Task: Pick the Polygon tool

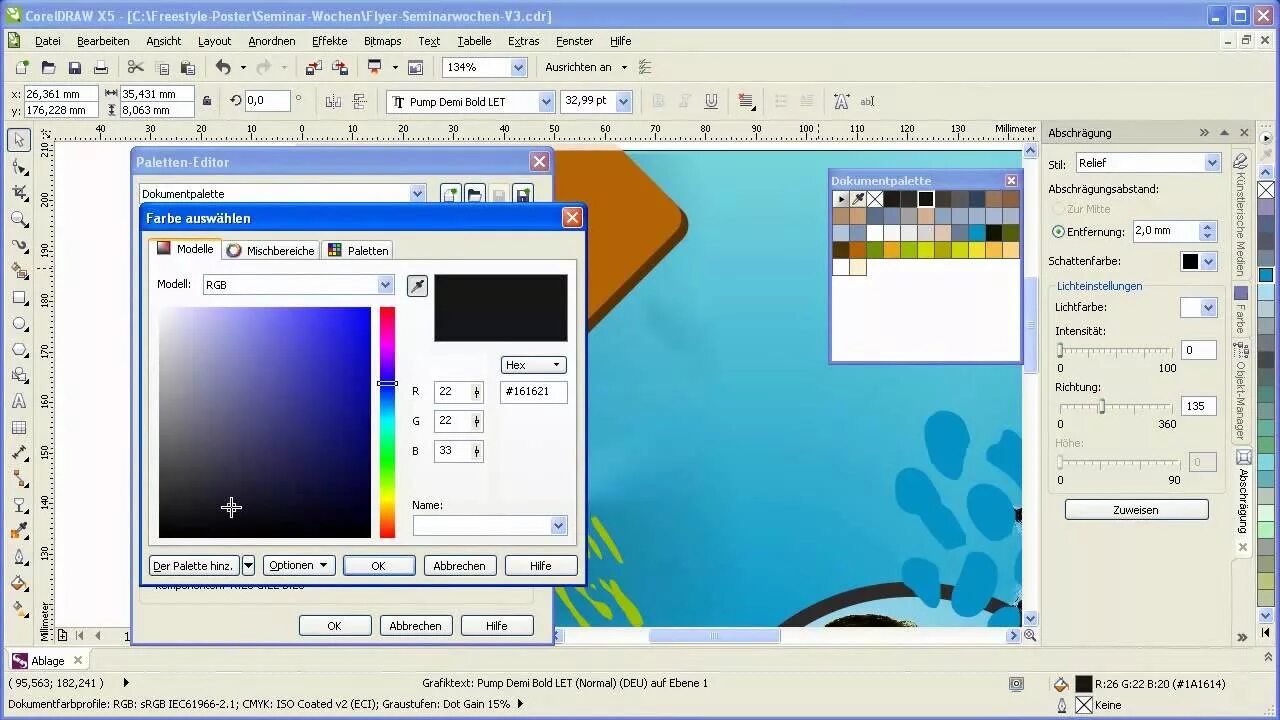Action: [x=19, y=349]
